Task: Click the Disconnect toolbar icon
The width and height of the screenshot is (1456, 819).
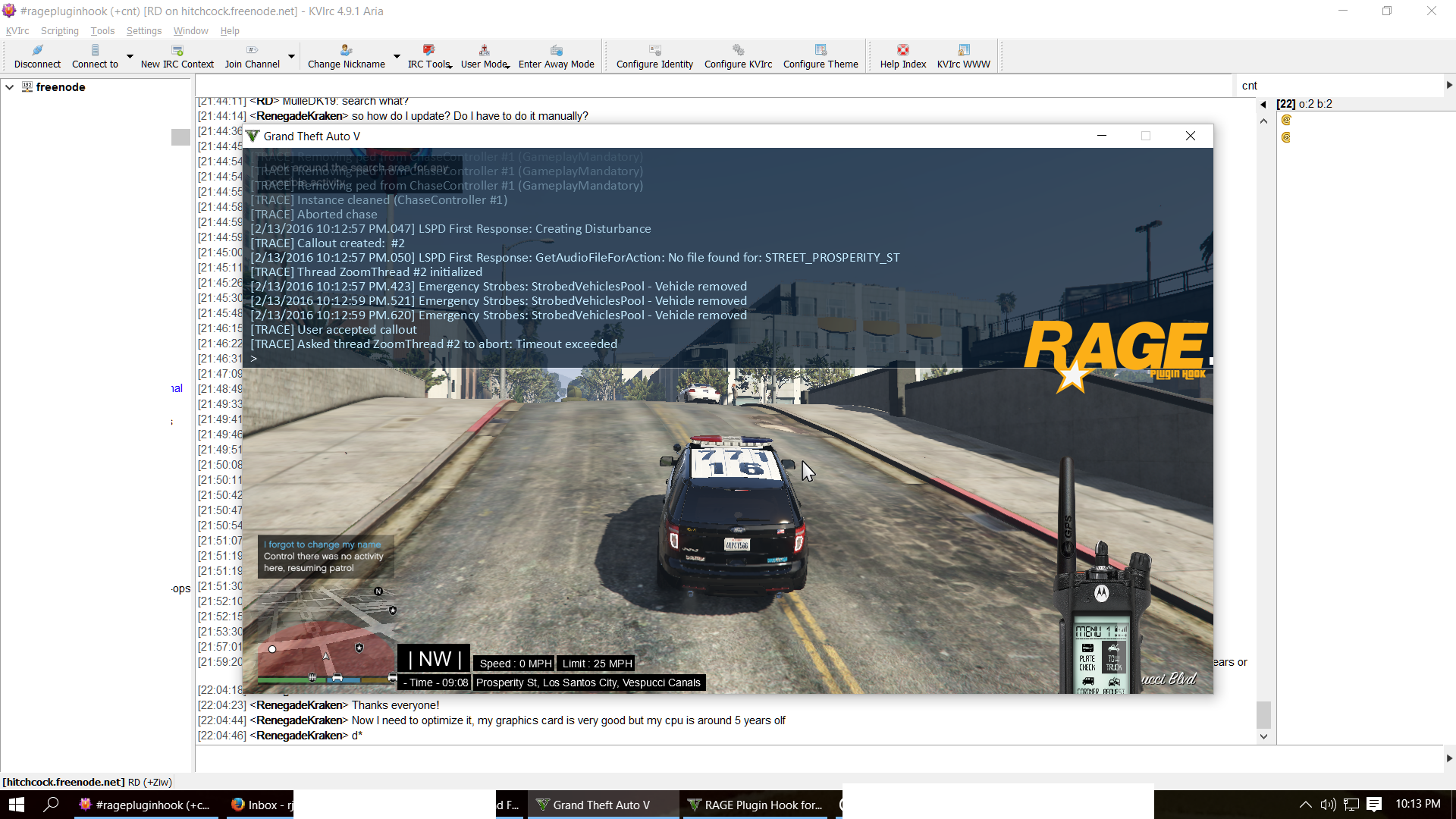Action: coord(37,50)
